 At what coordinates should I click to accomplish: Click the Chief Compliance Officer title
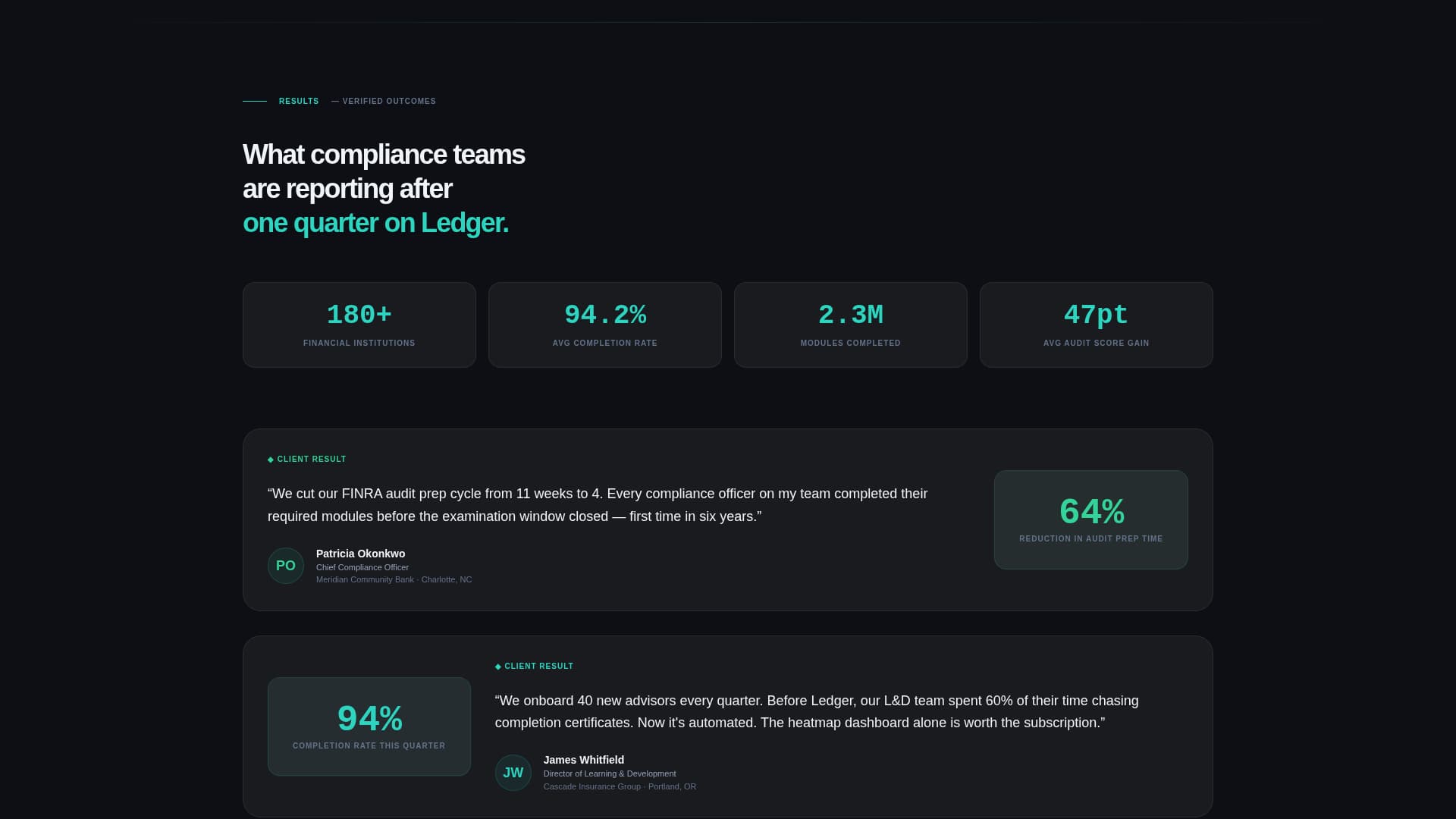(x=362, y=567)
